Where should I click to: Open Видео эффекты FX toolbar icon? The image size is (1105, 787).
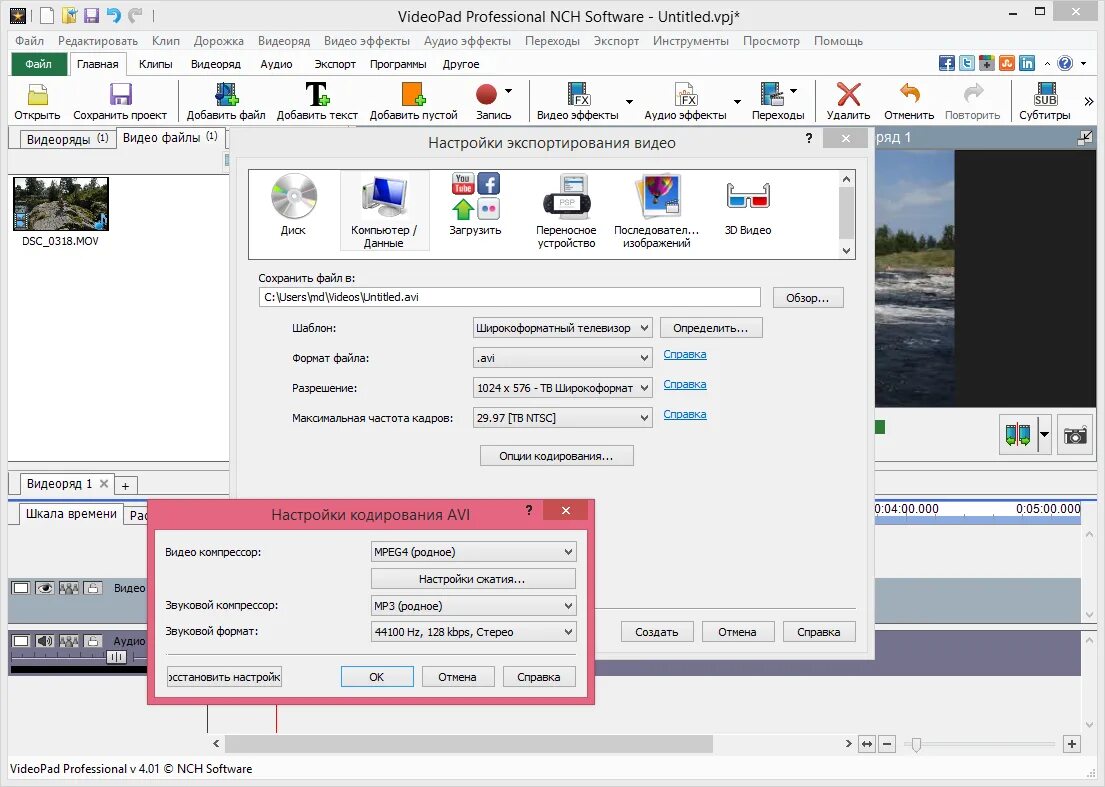578,94
